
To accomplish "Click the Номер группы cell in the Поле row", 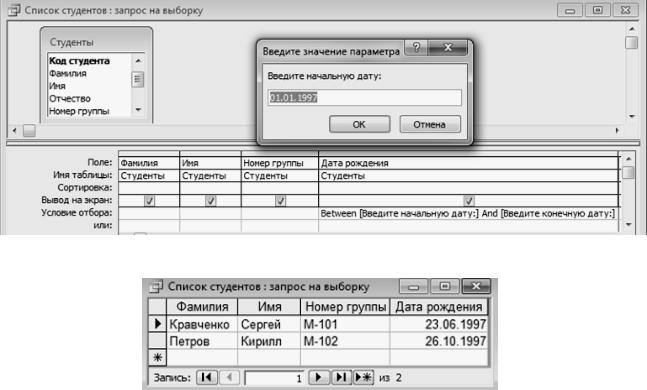I will [x=280, y=163].
